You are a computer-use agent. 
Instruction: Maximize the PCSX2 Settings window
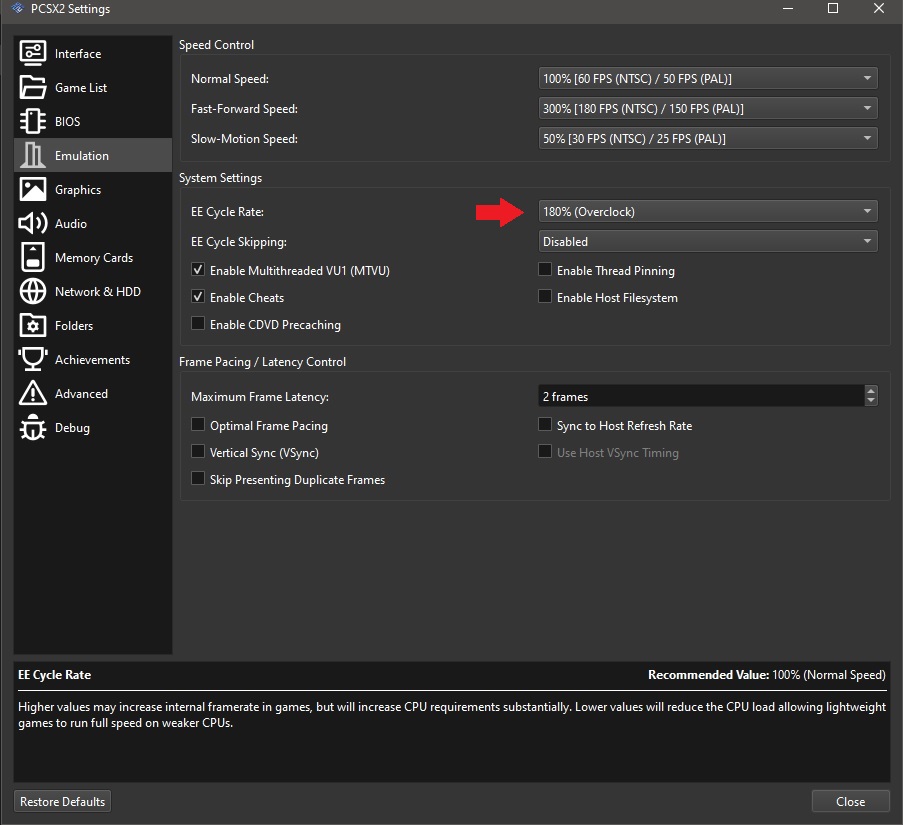[833, 8]
